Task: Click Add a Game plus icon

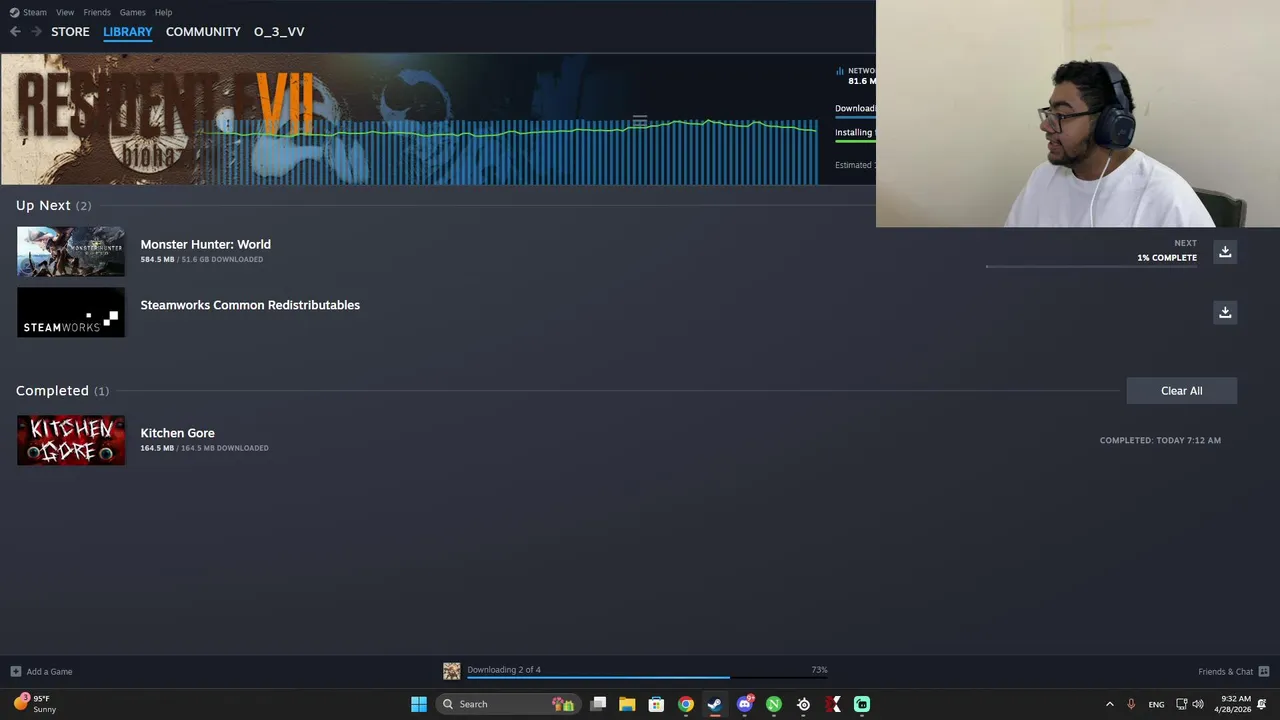Action: (x=15, y=672)
